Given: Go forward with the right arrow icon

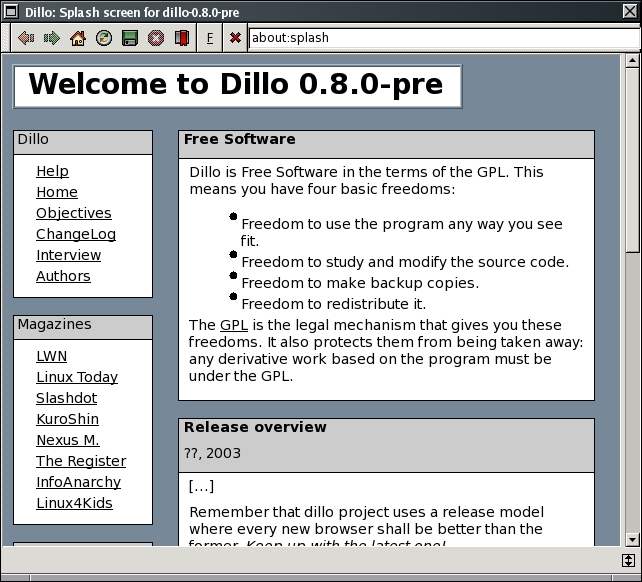Looking at the screenshot, I should 52,38.
